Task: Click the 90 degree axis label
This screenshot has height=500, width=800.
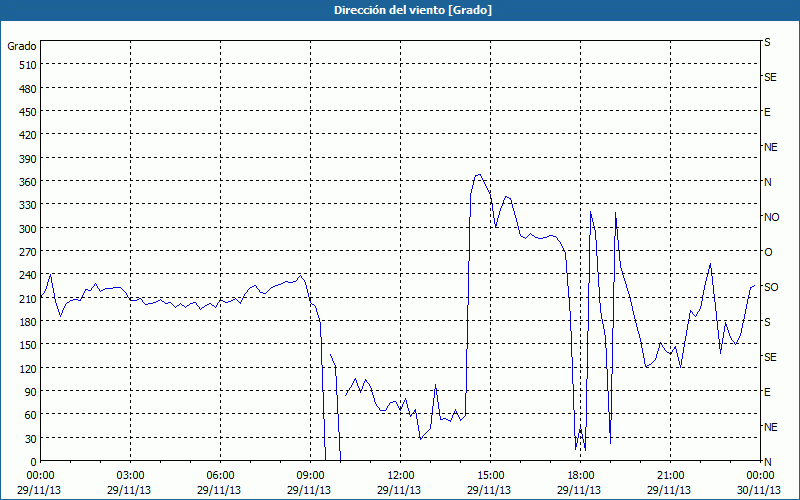Action: [x=31, y=392]
